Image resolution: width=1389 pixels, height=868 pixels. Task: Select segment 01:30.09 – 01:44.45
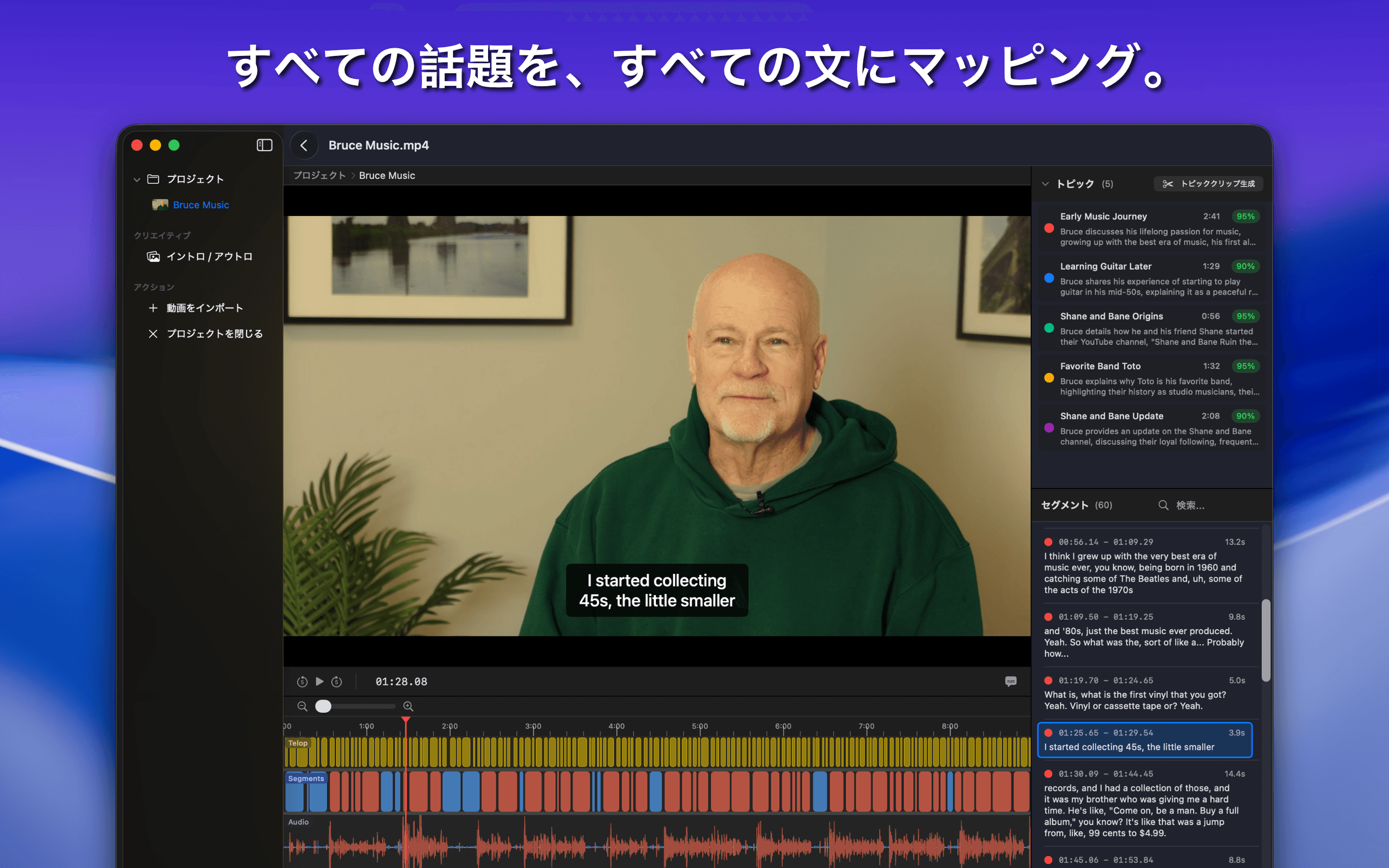pos(1145,803)
